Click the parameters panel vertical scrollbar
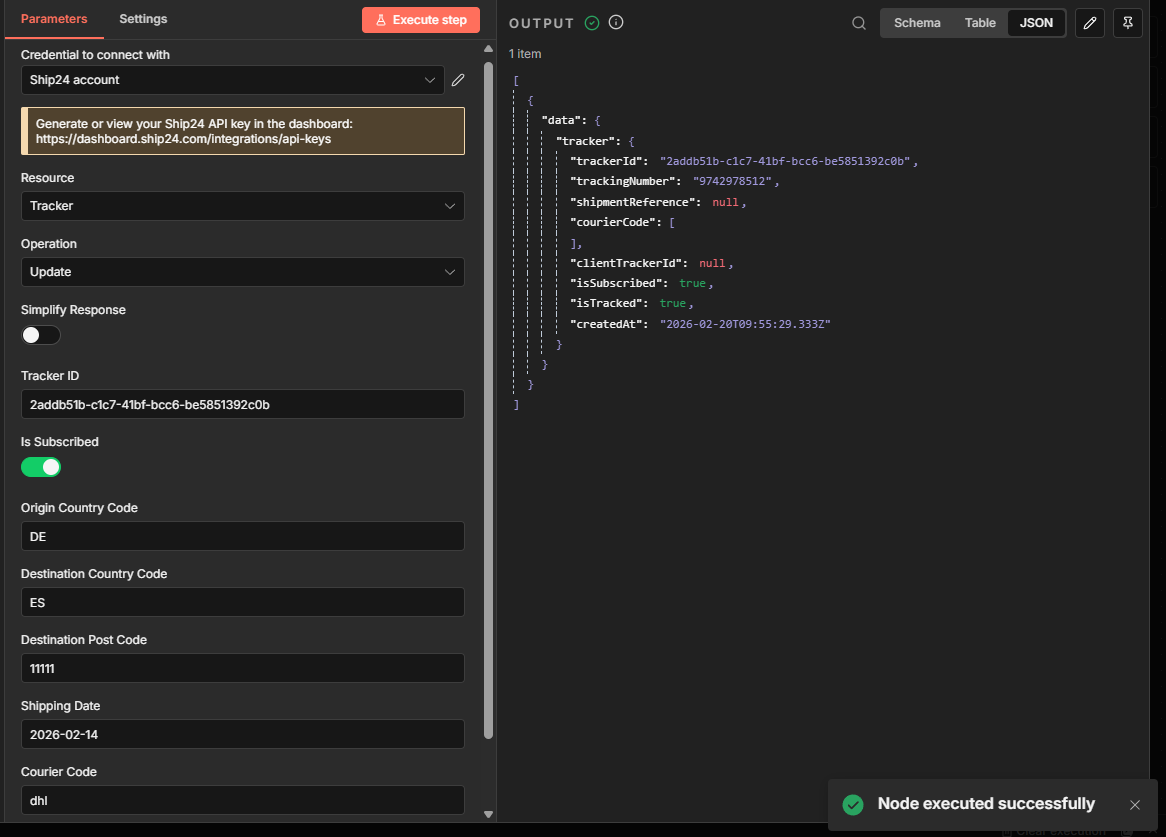Image resolution: width=1166 pixels, height=837 pixels. 489,400
